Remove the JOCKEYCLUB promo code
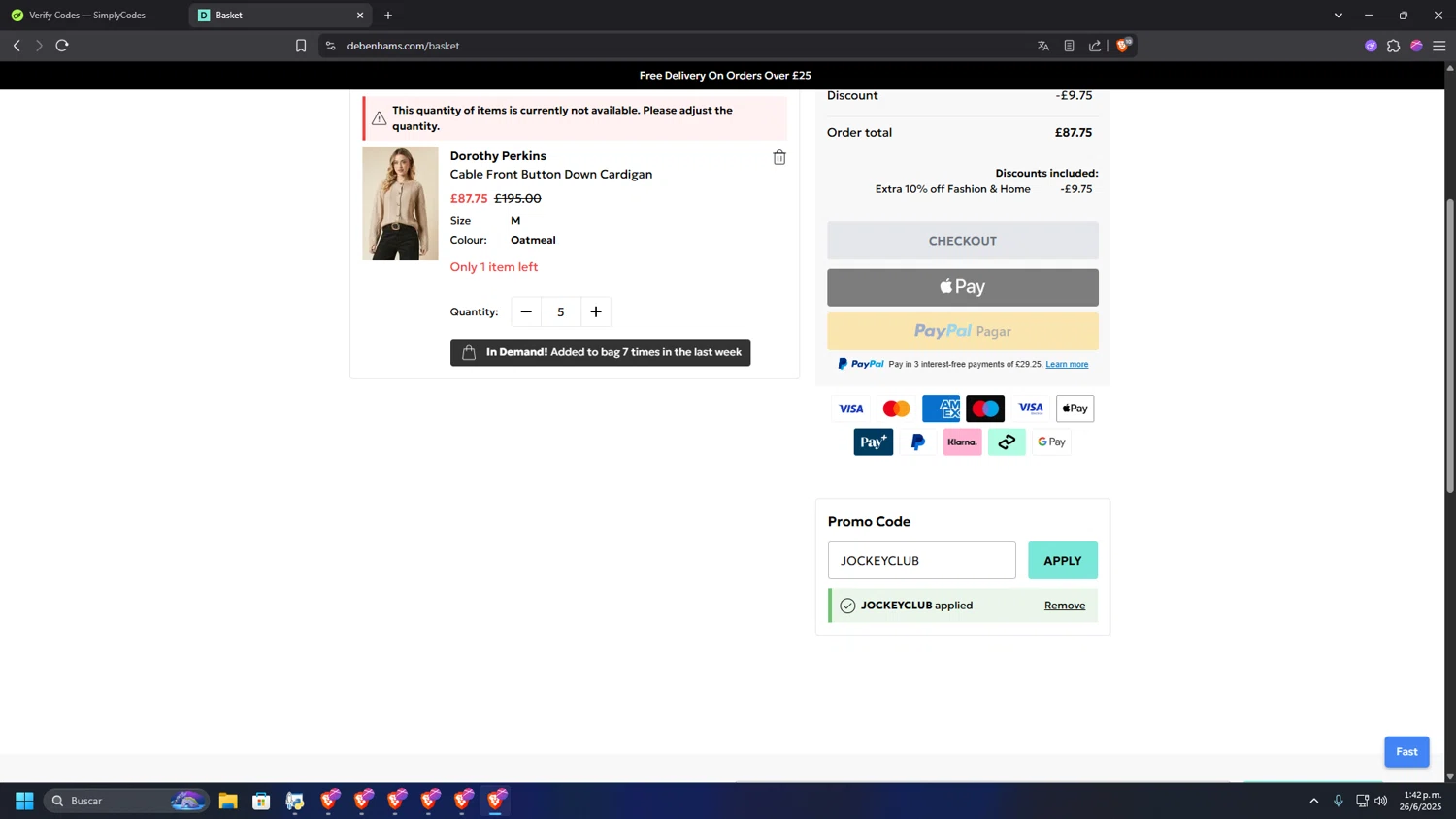This screenshot has width=1456, height=819. click(x=1065, y=606)
